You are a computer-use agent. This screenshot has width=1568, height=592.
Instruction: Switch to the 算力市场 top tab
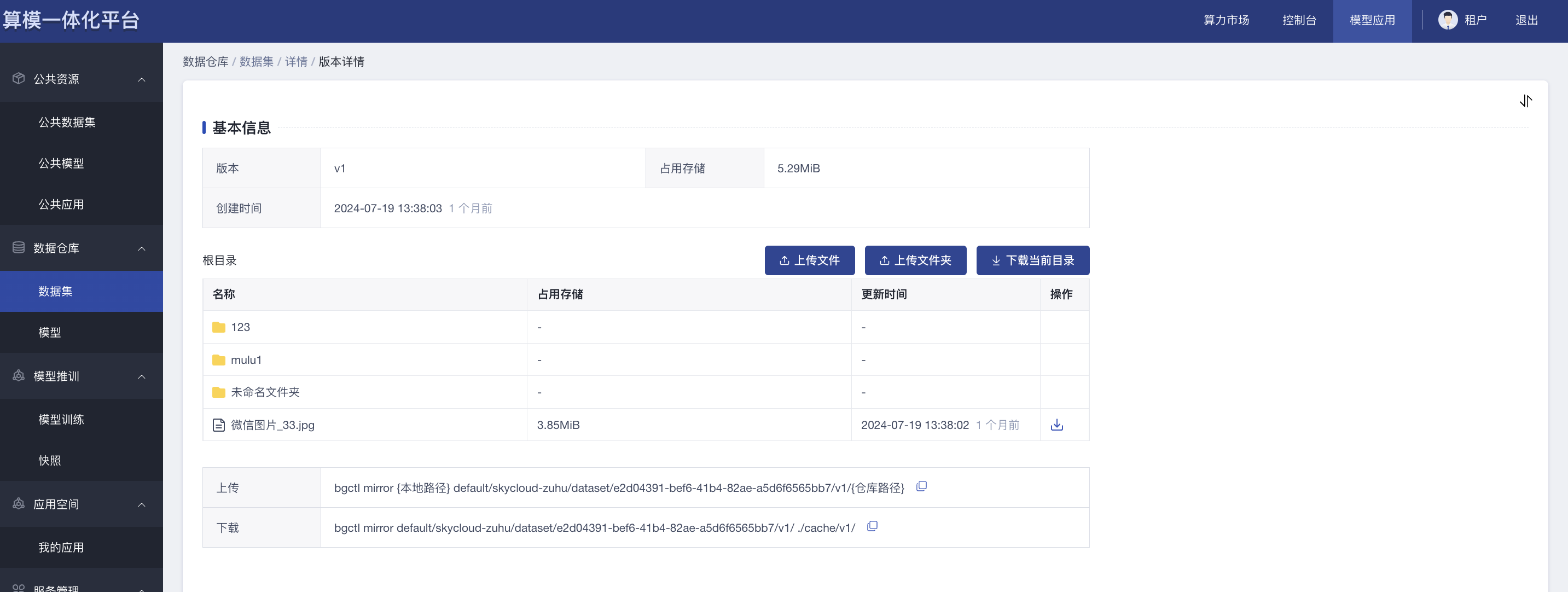[1226, 20]
